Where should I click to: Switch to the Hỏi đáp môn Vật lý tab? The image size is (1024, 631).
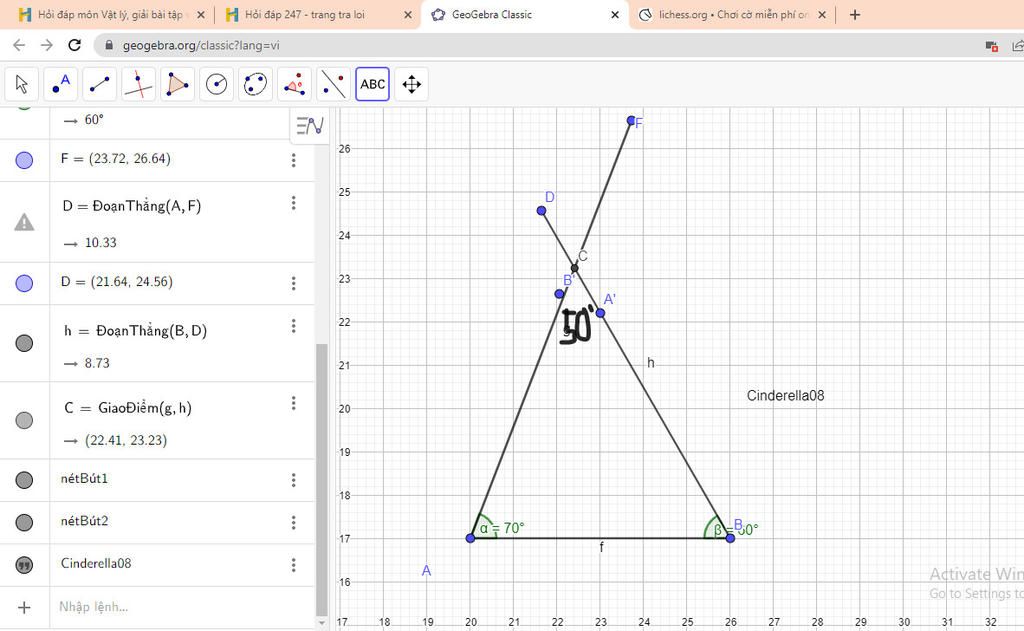point(109,14)
